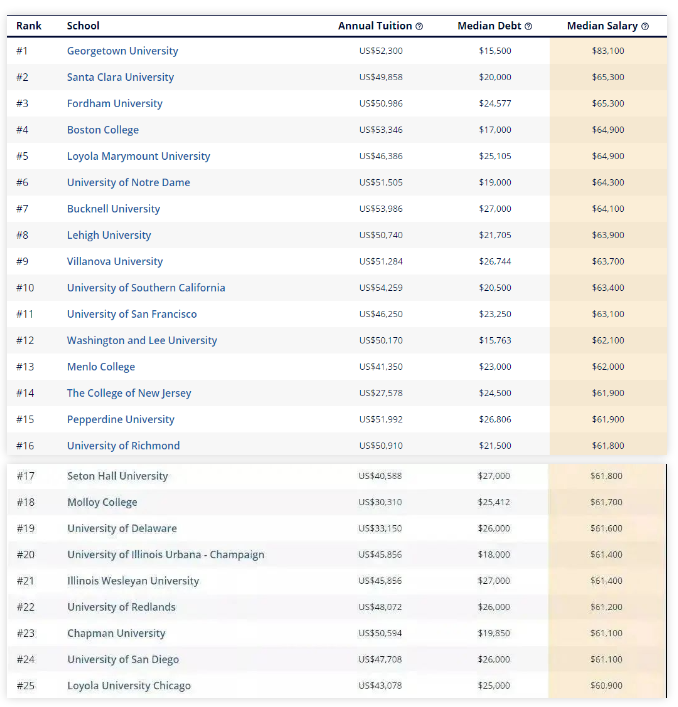
Task: Open Washington and Lee University link
Action: pyautogui.click(x=142, y=340)
